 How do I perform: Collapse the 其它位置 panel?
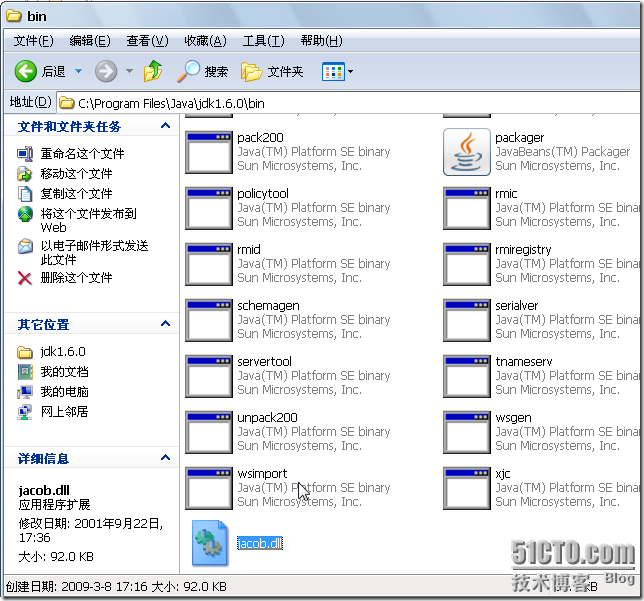(166, 324)
